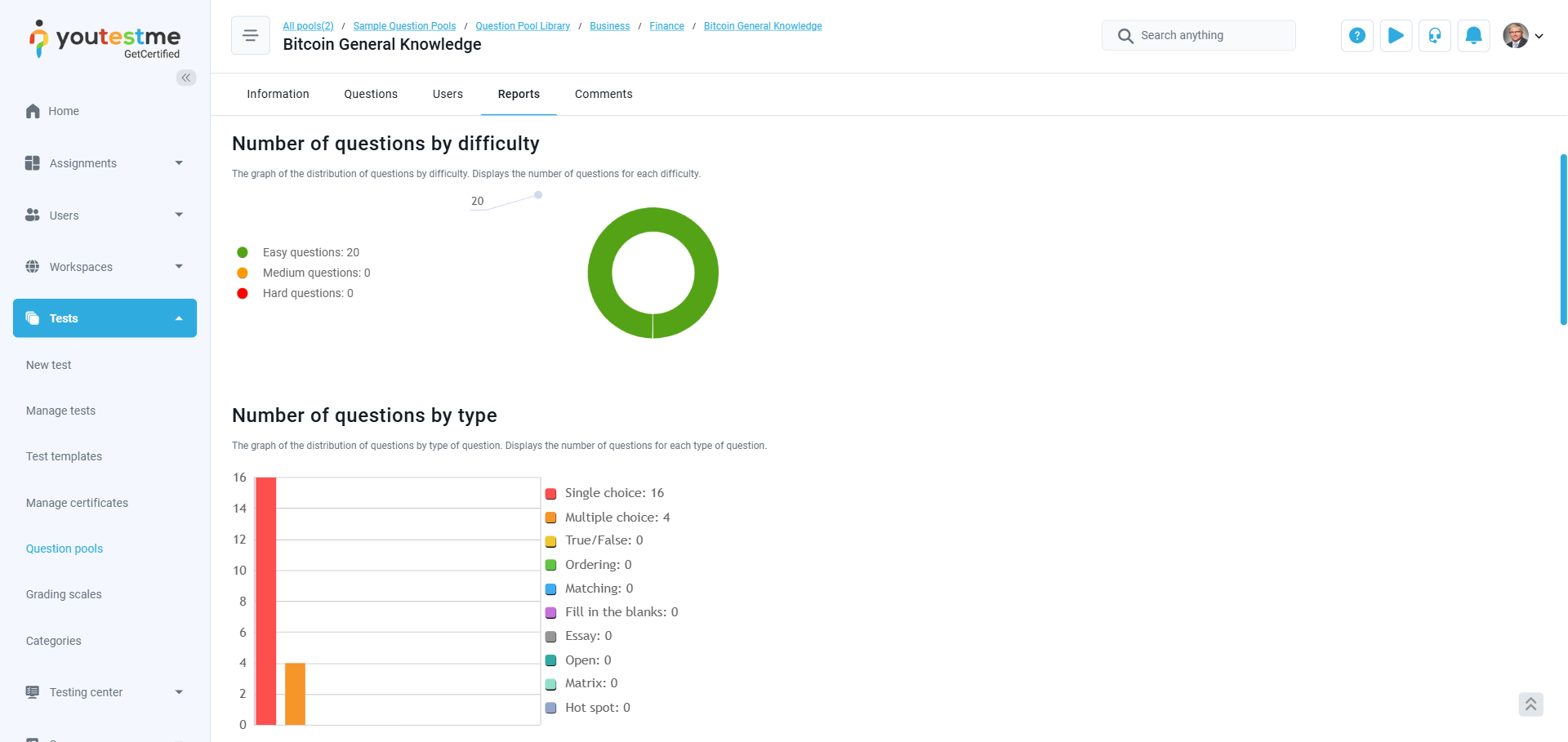Click the play video tutorial icon
This screenshot has width=1568, height=742.
(1396, 36)
